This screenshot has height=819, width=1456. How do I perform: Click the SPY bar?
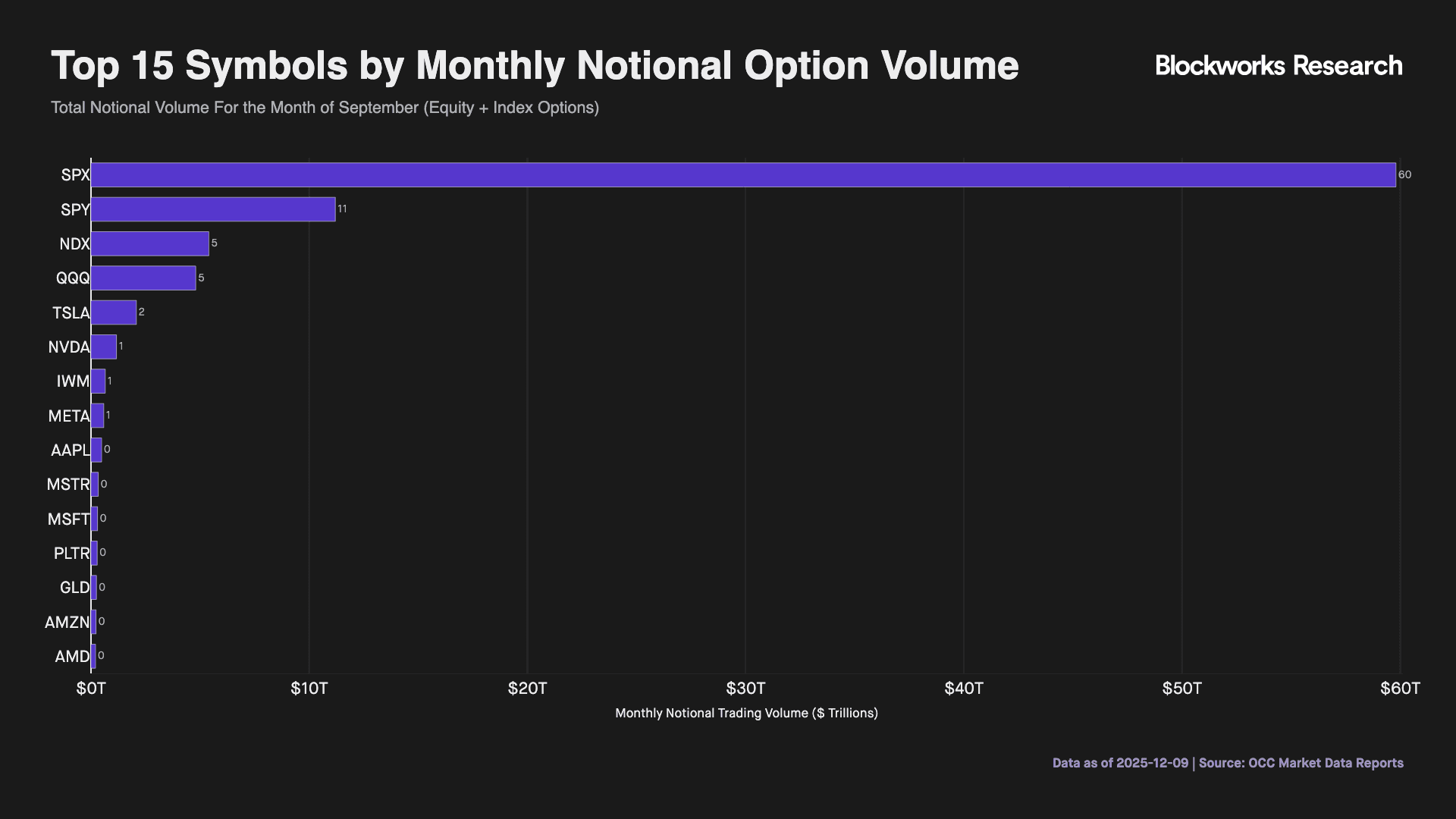pos(213,209)
